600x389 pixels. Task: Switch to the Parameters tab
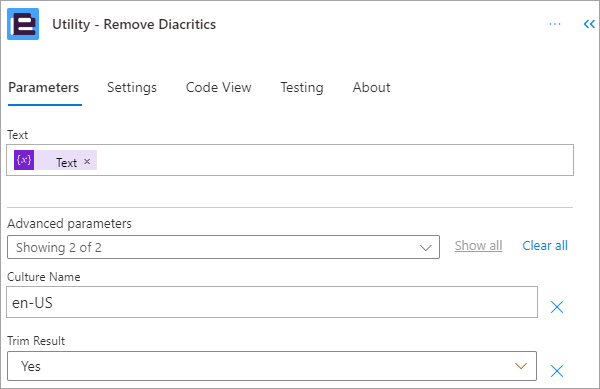tap(44, 88)
